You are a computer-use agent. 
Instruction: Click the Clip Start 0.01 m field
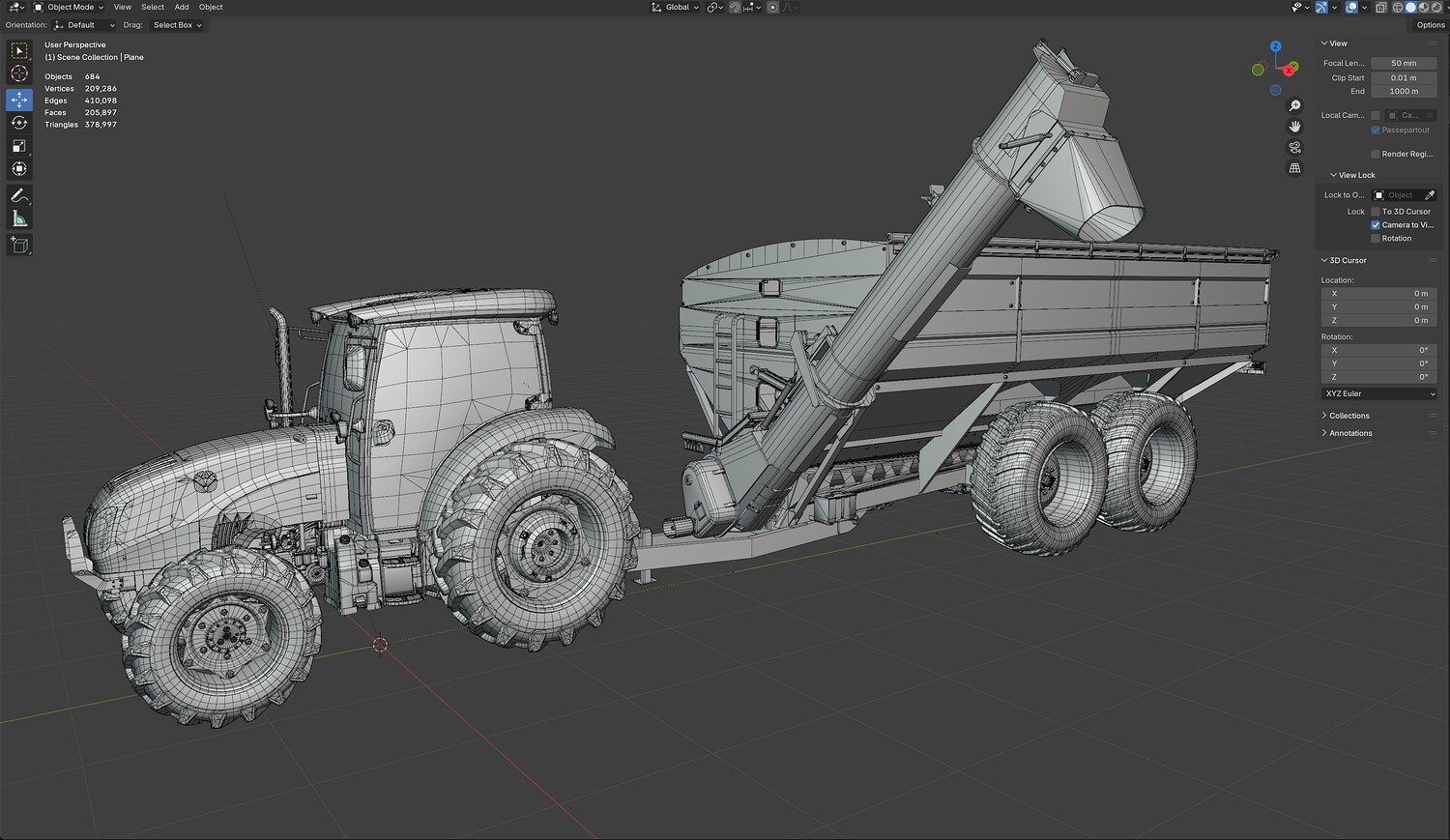[x=1404, y=77]
